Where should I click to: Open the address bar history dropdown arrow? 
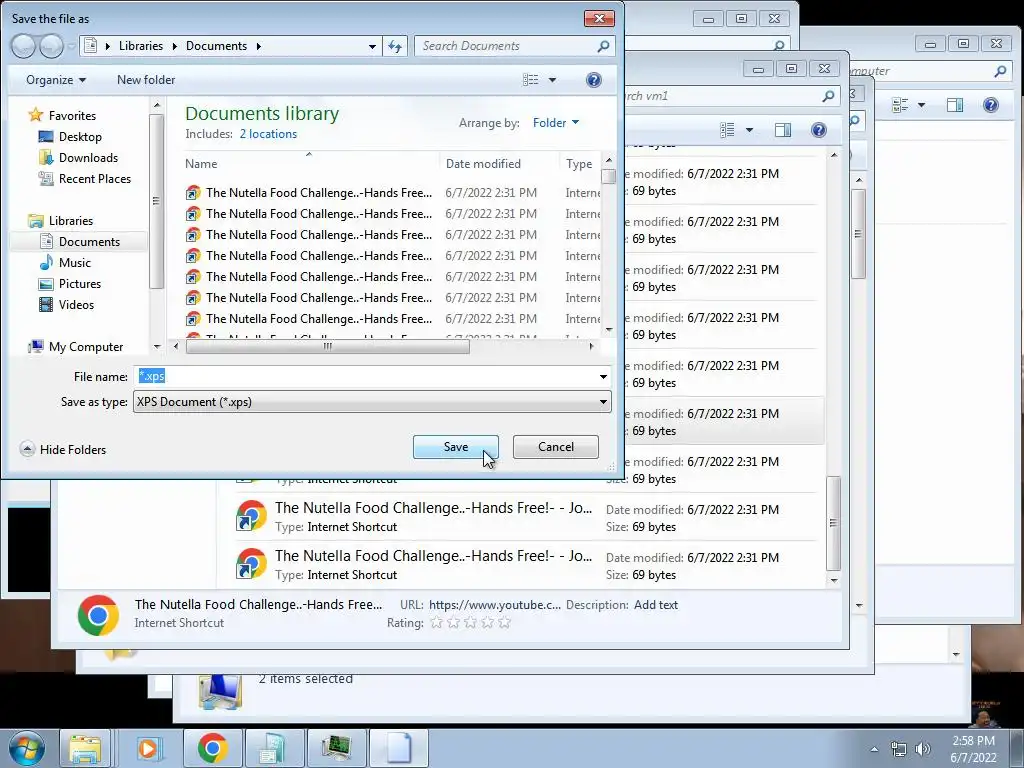click(x=372, y=46)
